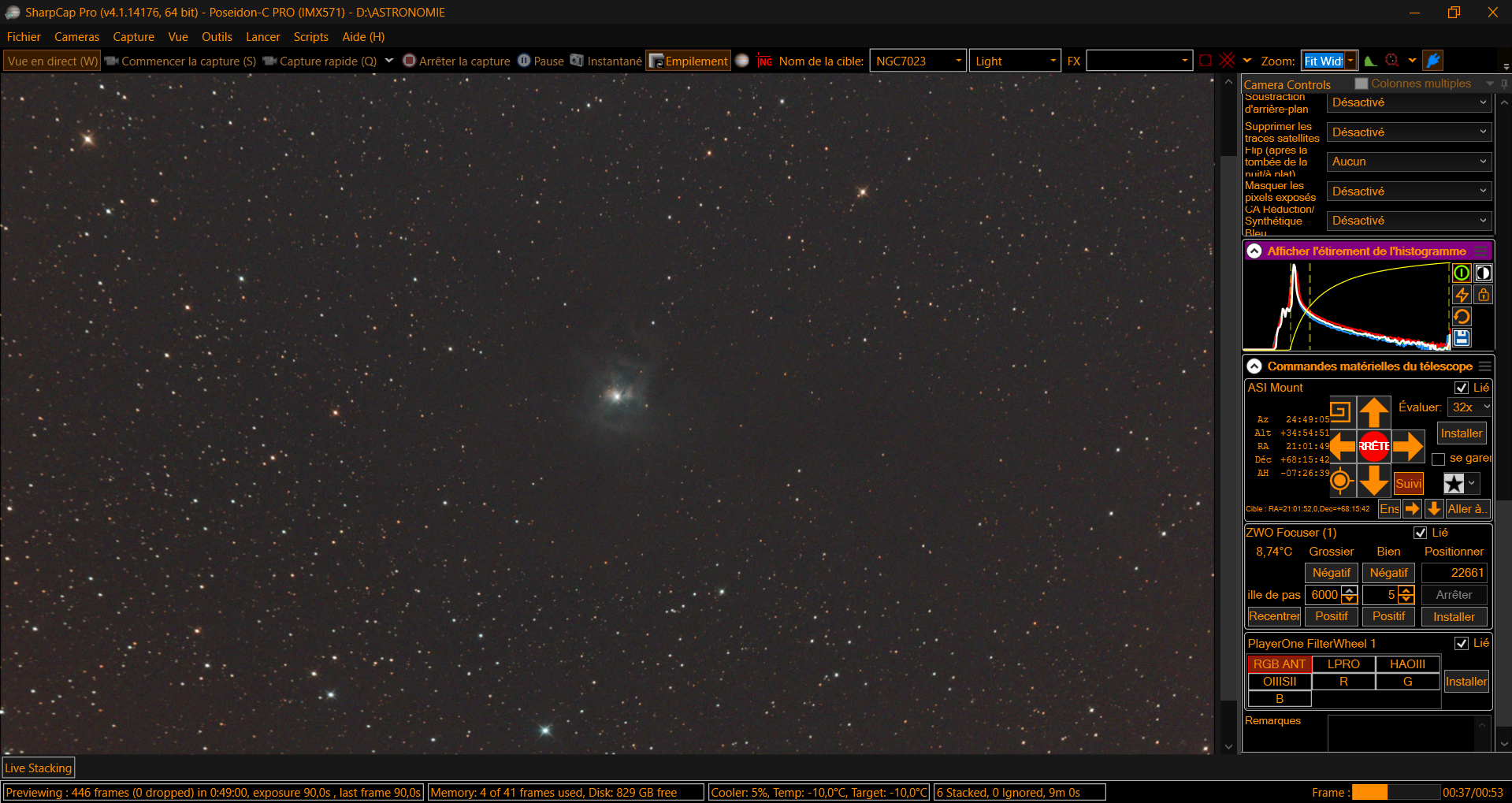Select the RGB ANT filter

[1280, 664]
